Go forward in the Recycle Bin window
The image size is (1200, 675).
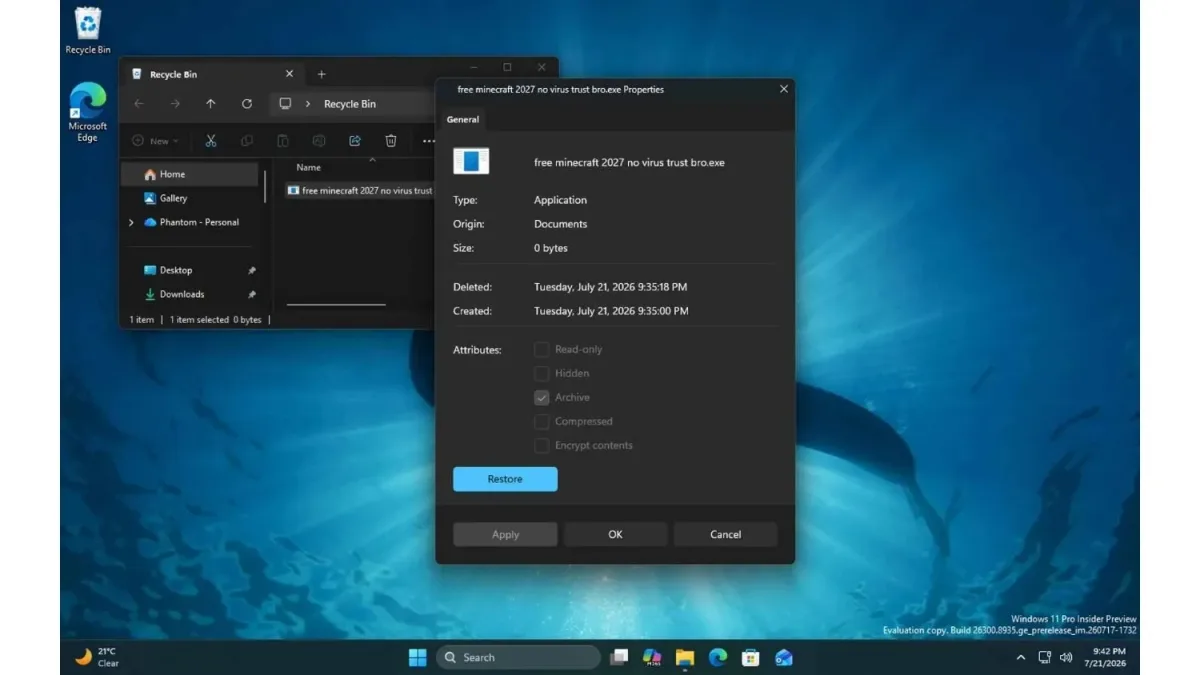(x=174, y=104)
